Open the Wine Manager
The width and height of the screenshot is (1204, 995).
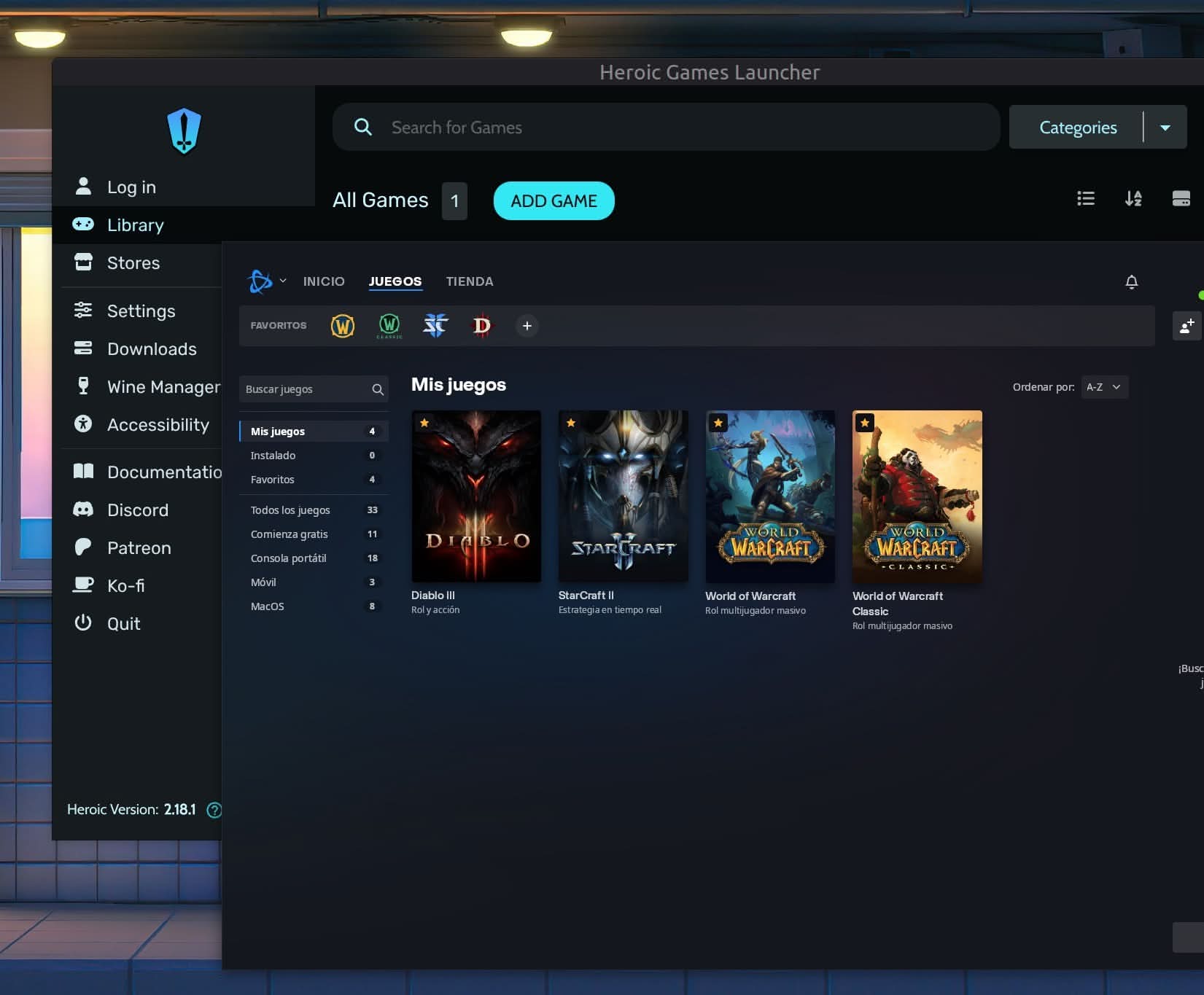[x=162, y=386]
